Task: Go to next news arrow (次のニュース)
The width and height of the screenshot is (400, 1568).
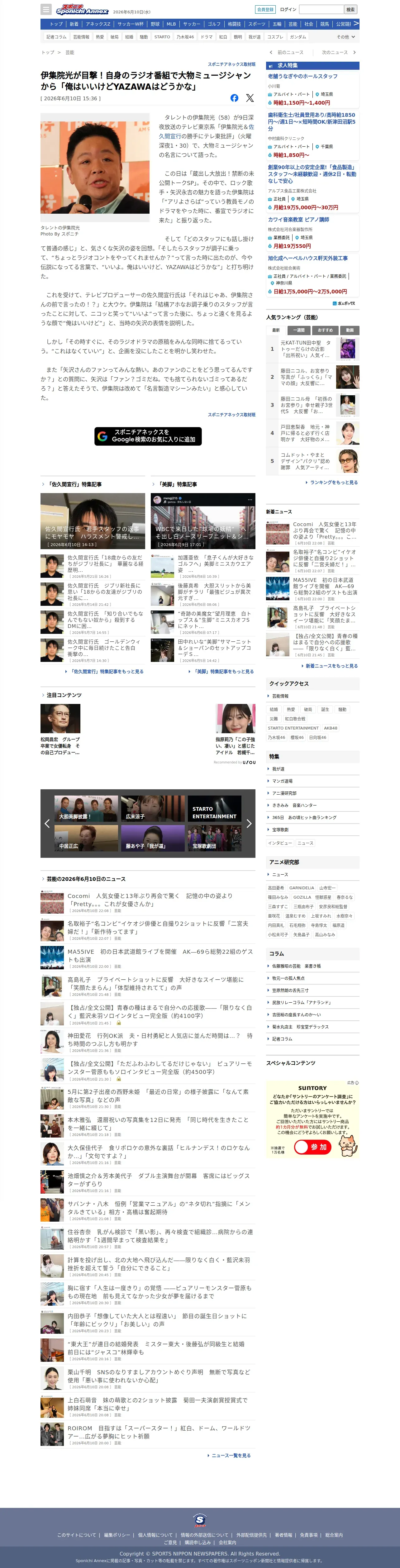Action: coord(354,52)
